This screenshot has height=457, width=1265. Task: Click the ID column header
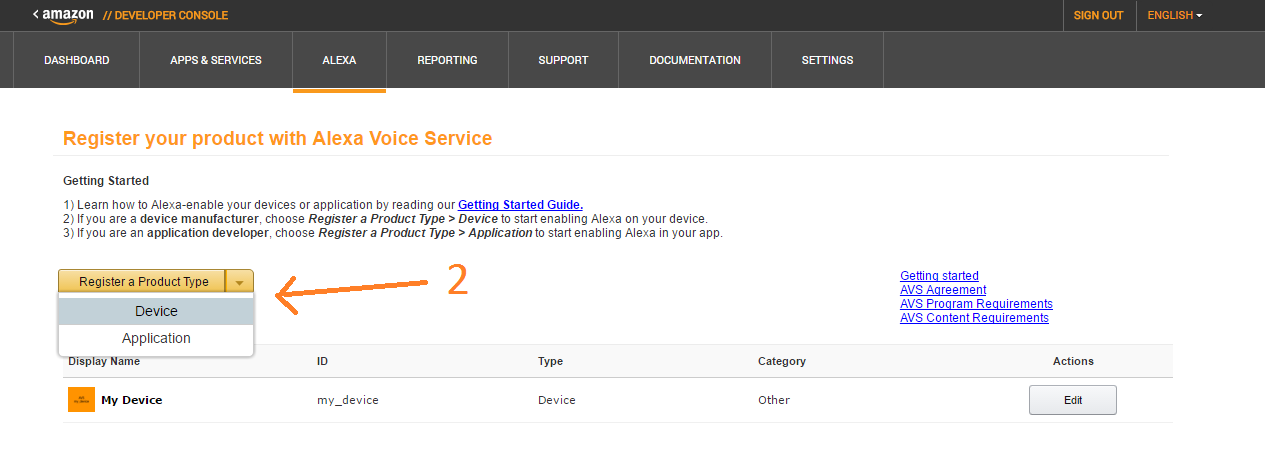click(322, 361)
